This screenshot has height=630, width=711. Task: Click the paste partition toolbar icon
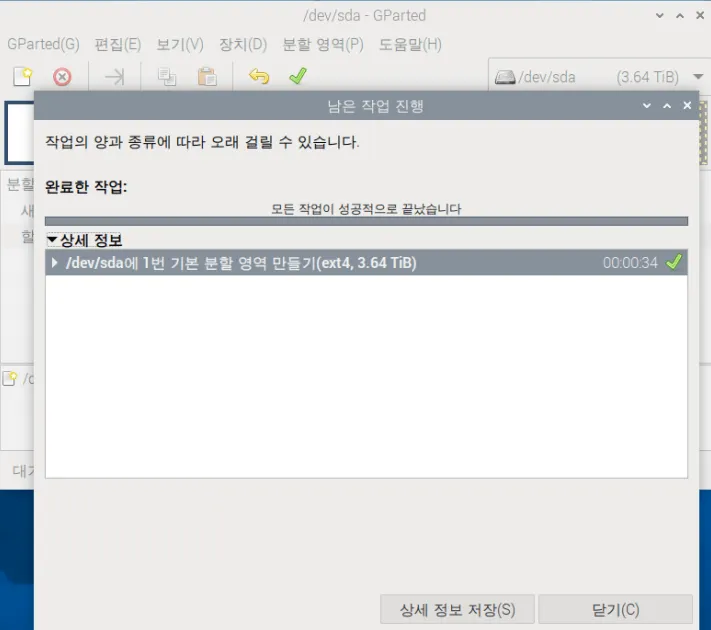tap(207, 76)
